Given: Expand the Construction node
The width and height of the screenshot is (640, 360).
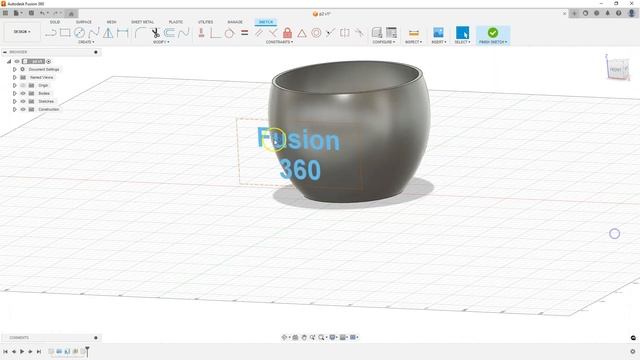Looking at the screenshot, I should pyautogui.click(x=15, y=109).
